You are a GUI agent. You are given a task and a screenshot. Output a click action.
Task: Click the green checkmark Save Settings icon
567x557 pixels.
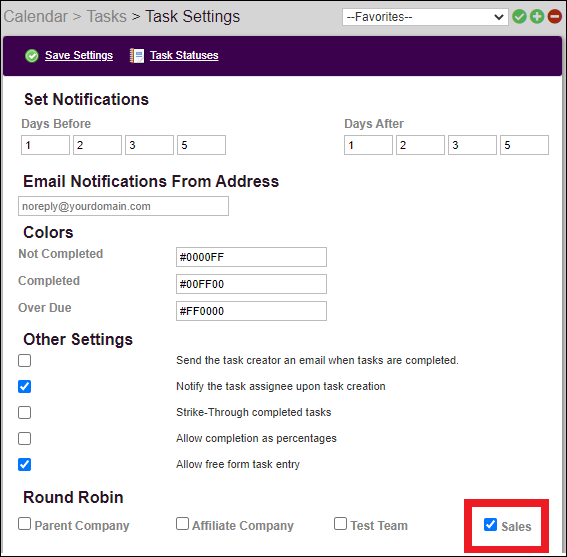(32, 56)
